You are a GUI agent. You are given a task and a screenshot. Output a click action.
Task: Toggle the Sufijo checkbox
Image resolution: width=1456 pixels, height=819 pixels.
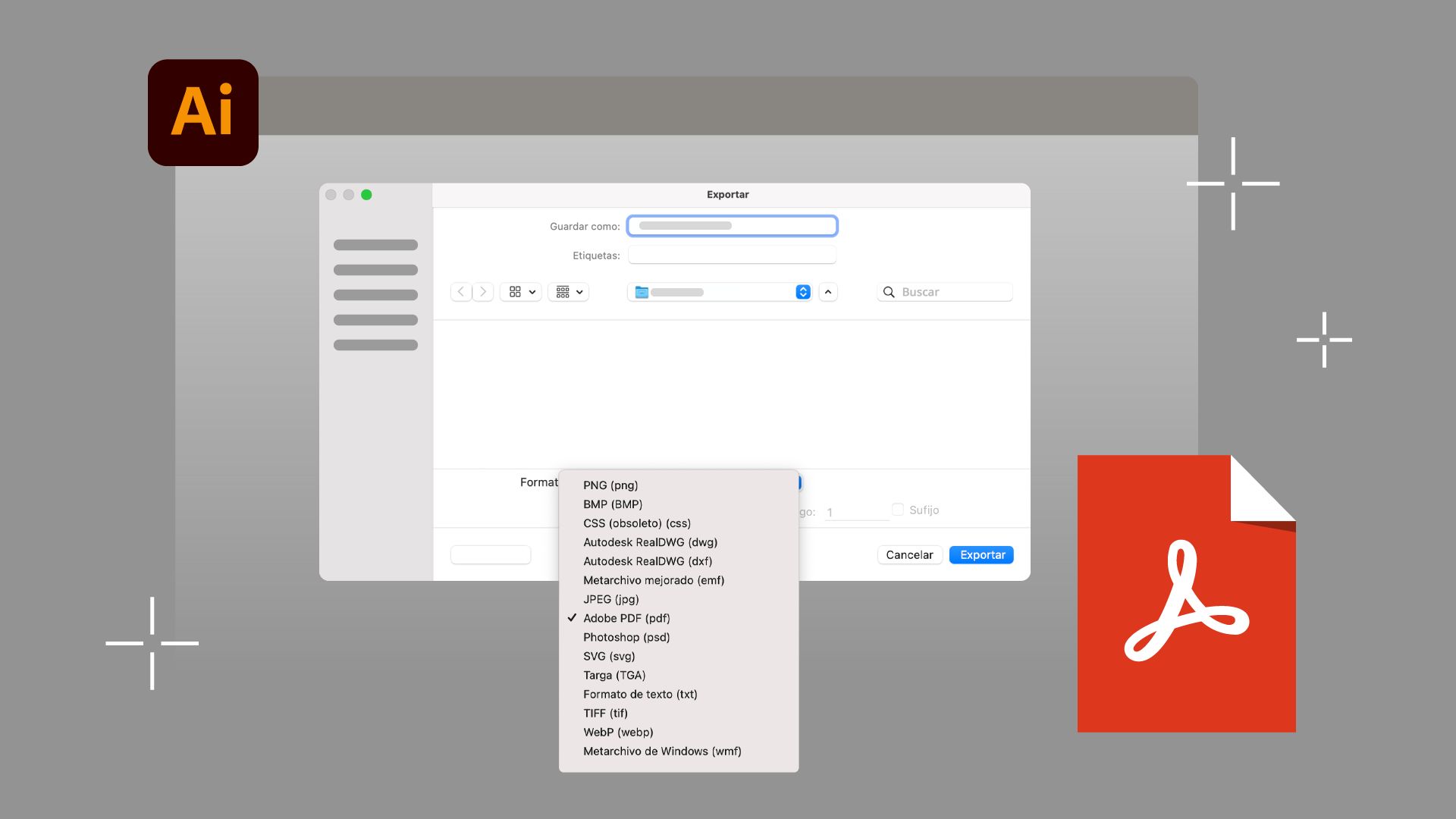pos(897,509)
